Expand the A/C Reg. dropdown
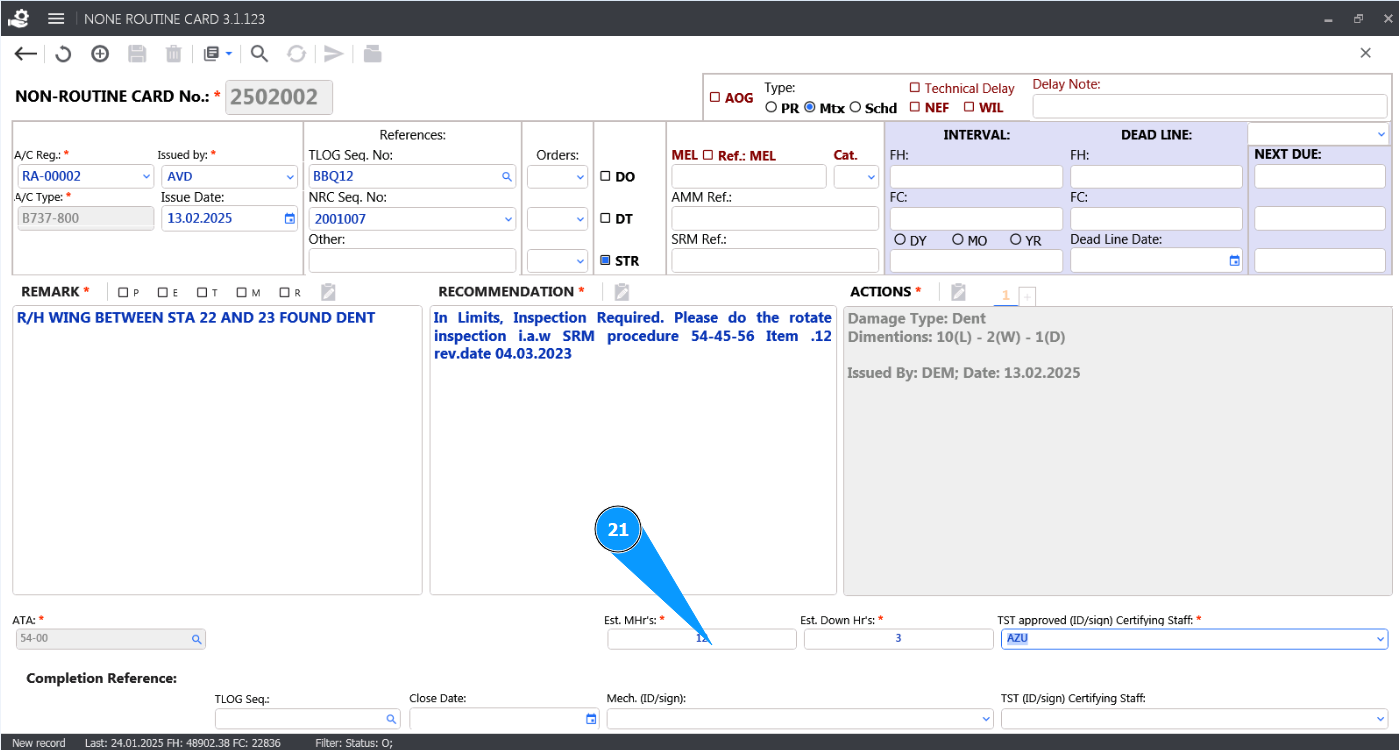 [146, 177]
